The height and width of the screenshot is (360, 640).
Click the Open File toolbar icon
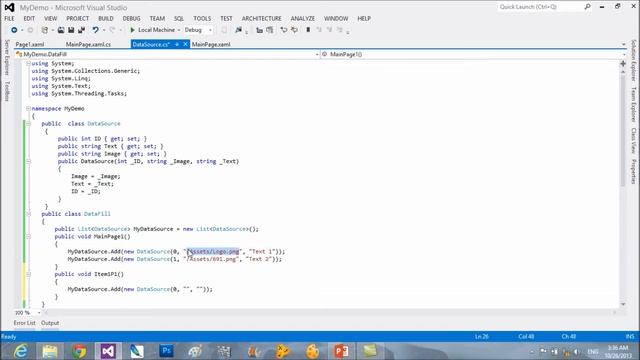tap(61, 30)
